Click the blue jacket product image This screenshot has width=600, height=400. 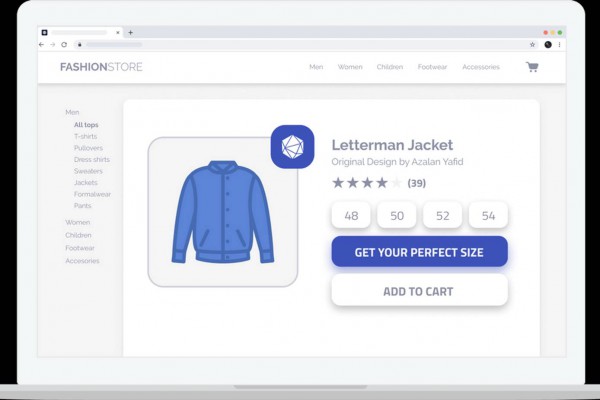tap(223, 212)
